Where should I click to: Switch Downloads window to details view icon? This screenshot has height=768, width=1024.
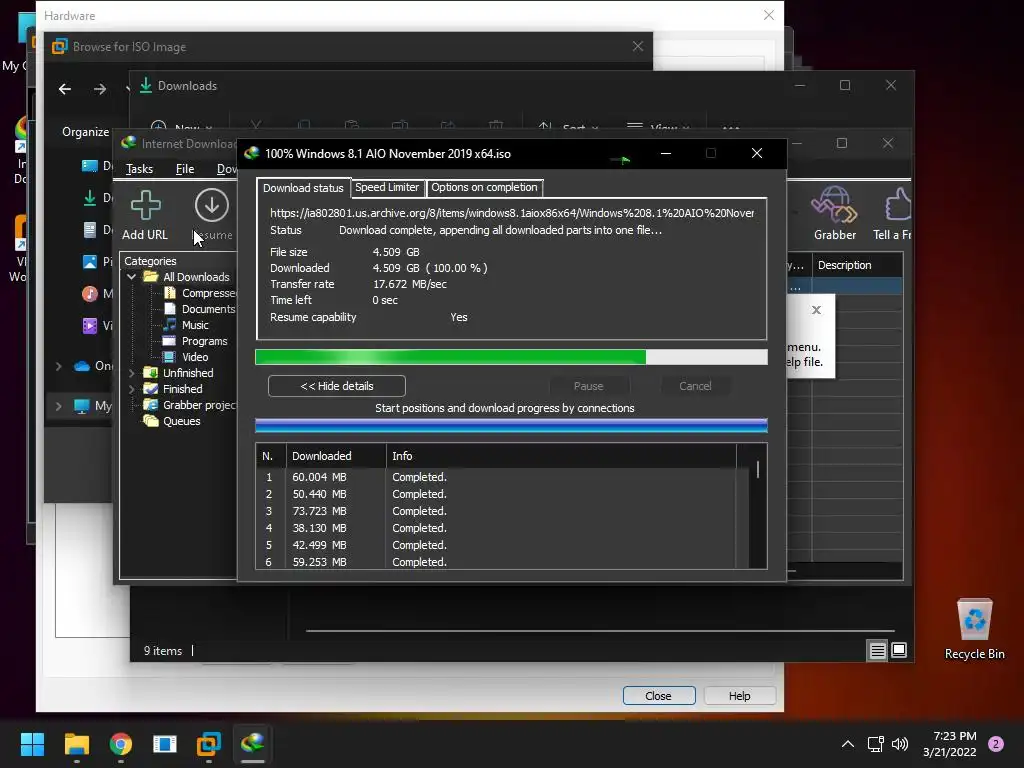pyautogui.click(x=878, y=650)
